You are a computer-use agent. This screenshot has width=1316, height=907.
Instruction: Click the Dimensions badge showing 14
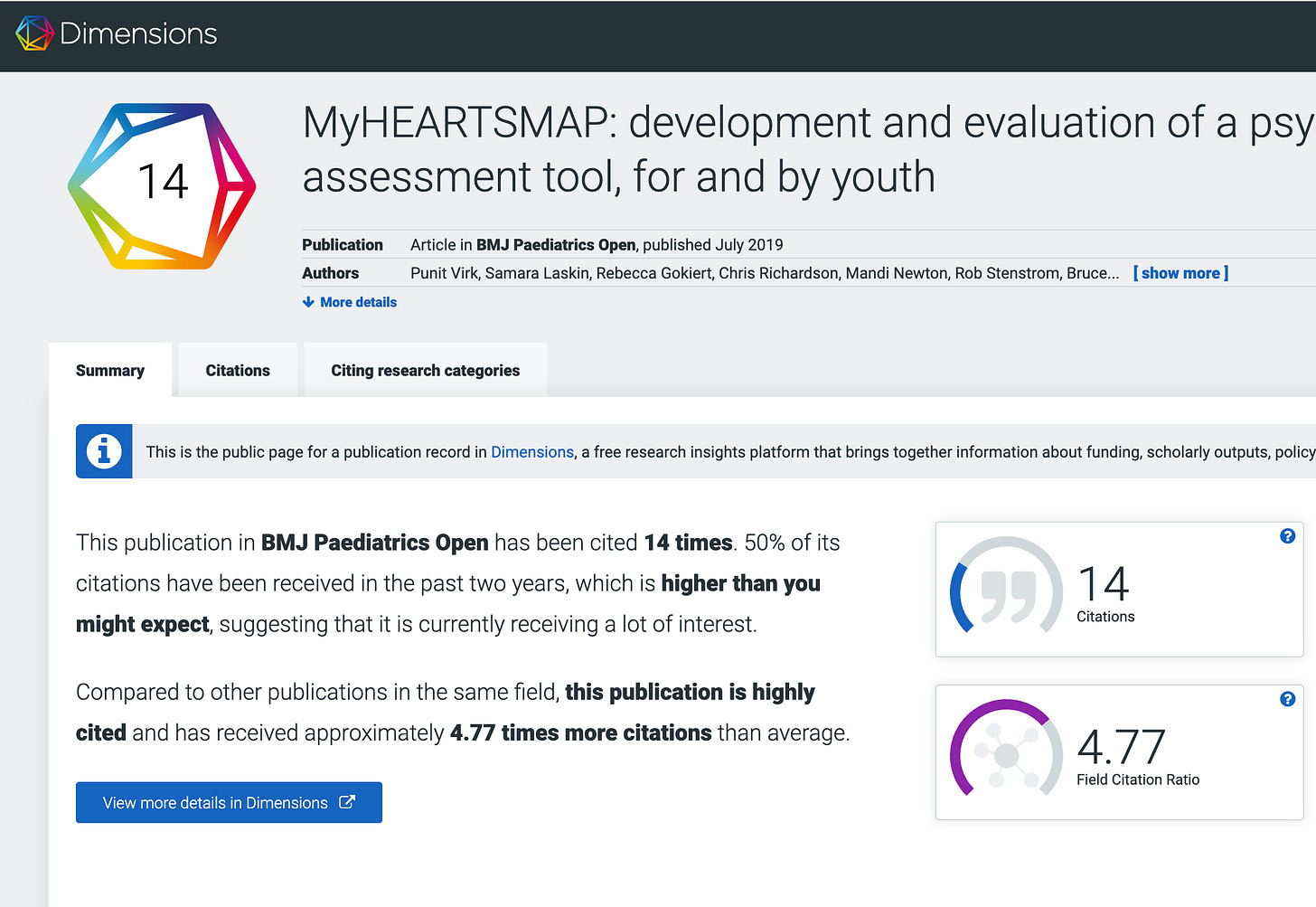pyautogui.click(x=162, y=185)
